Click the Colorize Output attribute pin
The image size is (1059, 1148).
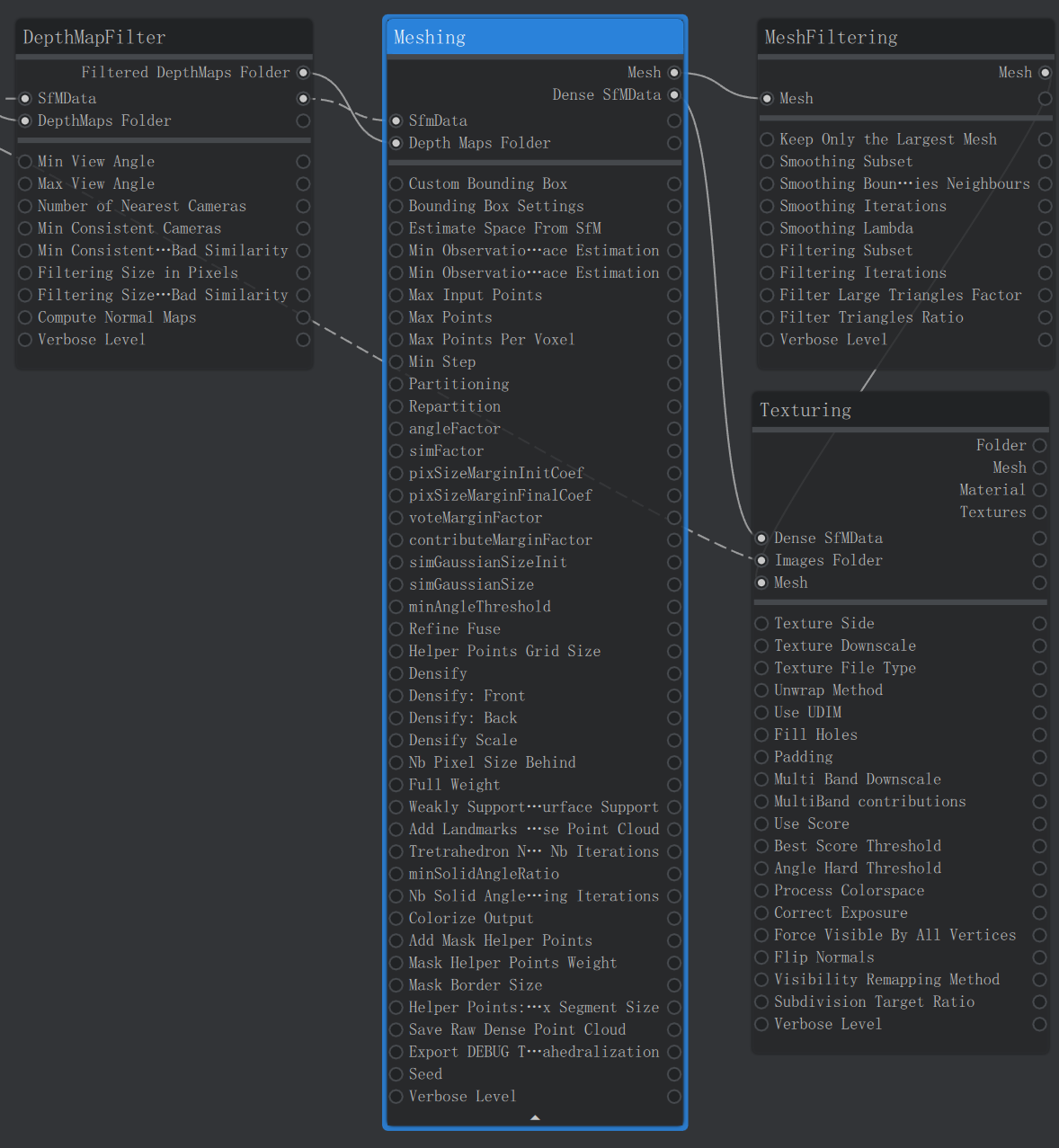click(x=396, y=918)
